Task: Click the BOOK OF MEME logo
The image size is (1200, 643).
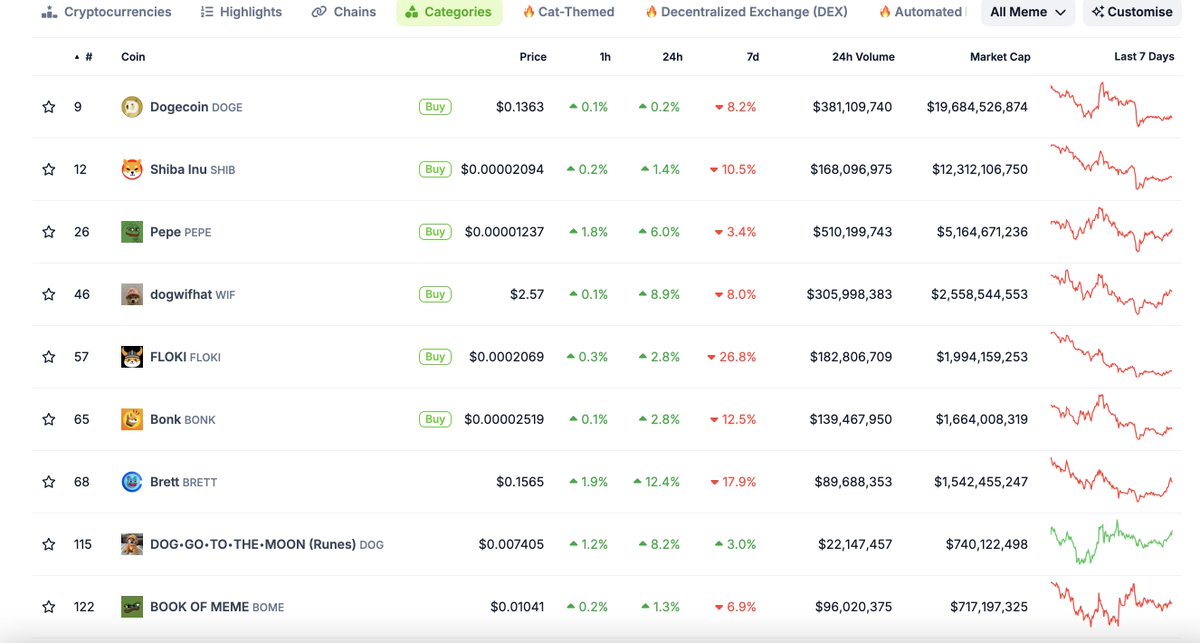Action: [132, 607]
